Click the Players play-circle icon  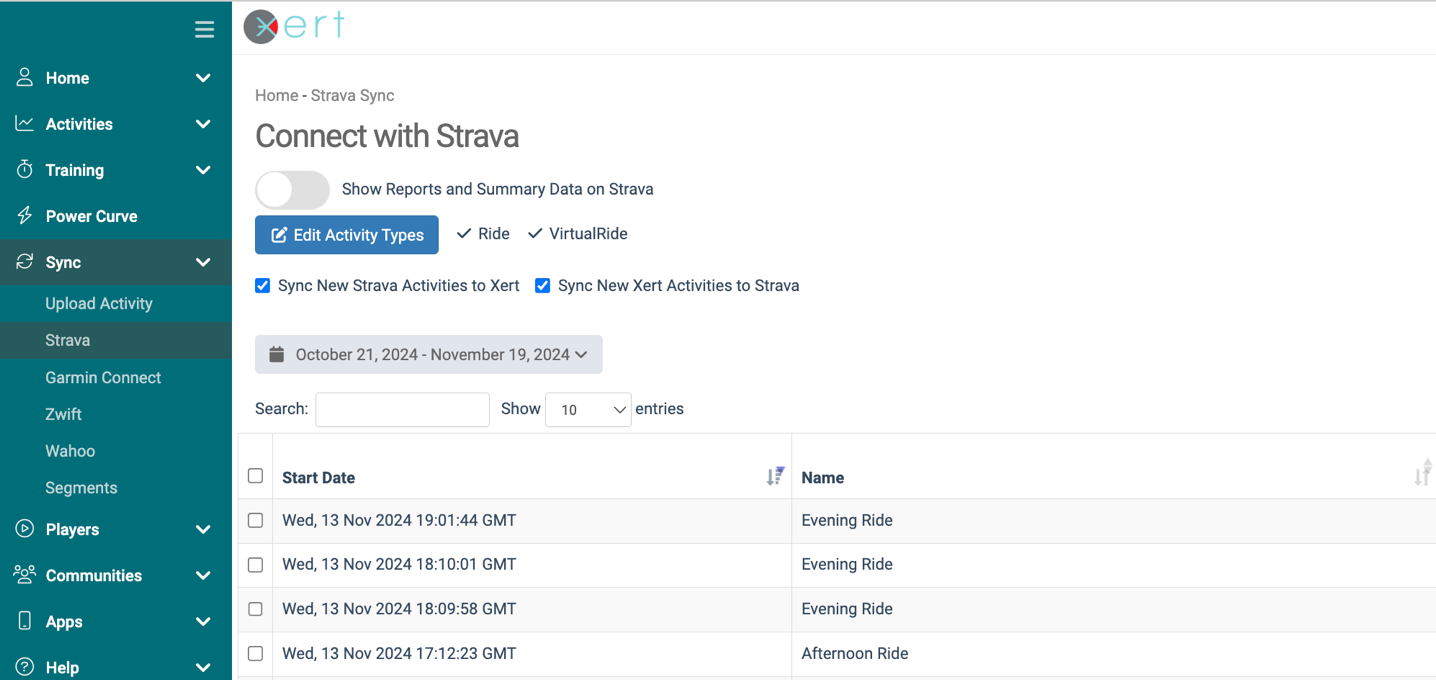(x=25, y=529)
